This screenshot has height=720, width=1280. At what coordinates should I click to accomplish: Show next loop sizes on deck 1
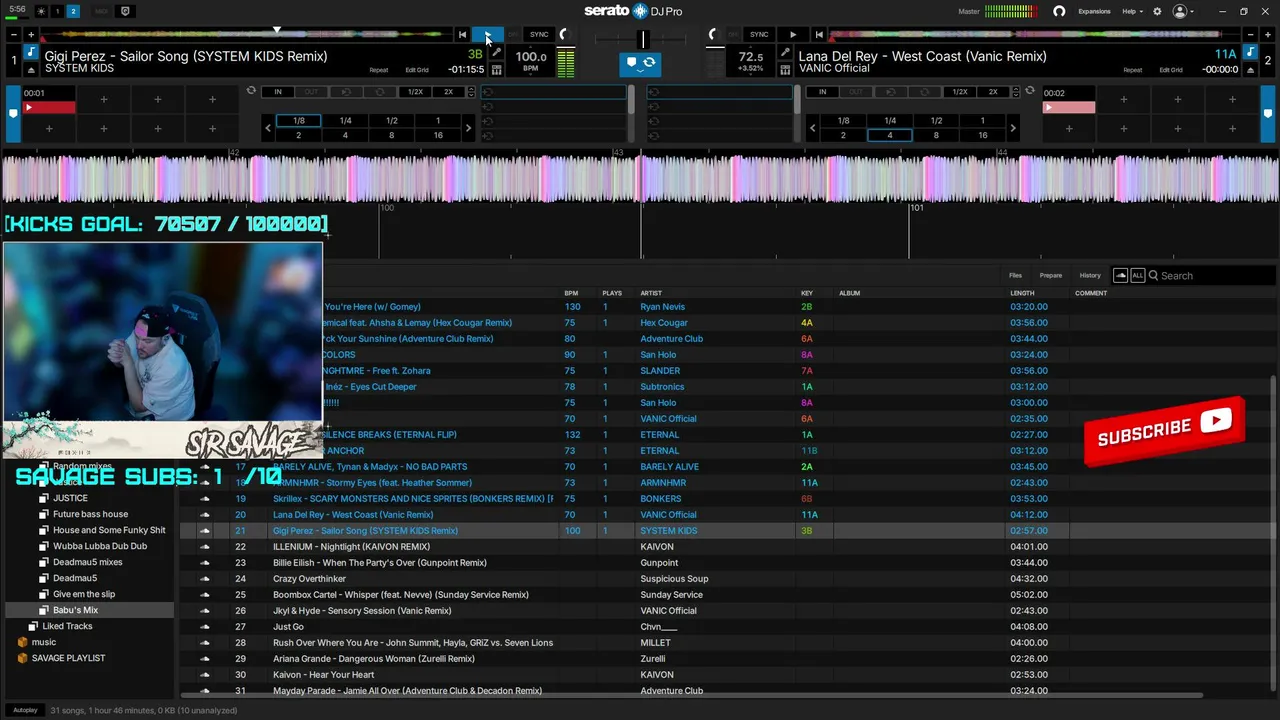click(x=468, y=128)
